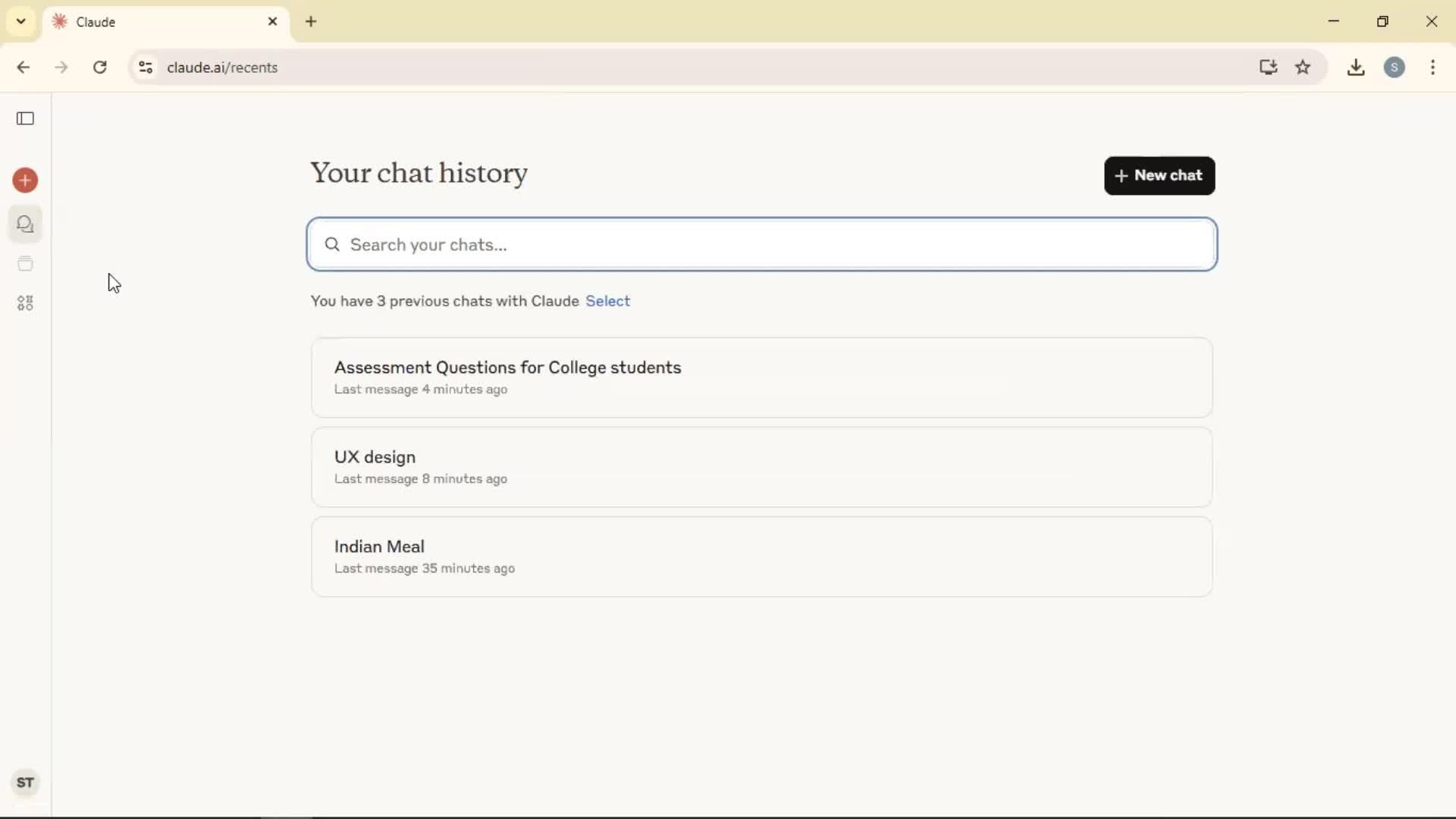Image resolution: width=1456 pixels, height=819 pixels.
Task: Open the ST user profile avatar
Action: coord(25,783)
